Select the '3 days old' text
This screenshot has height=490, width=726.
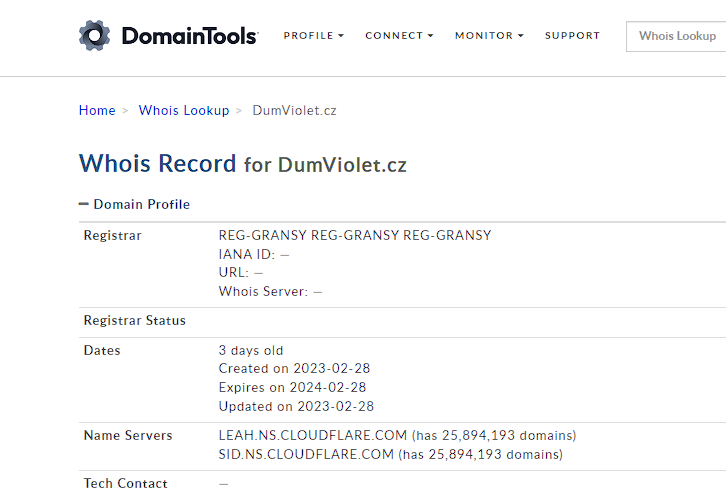[250, 351]
